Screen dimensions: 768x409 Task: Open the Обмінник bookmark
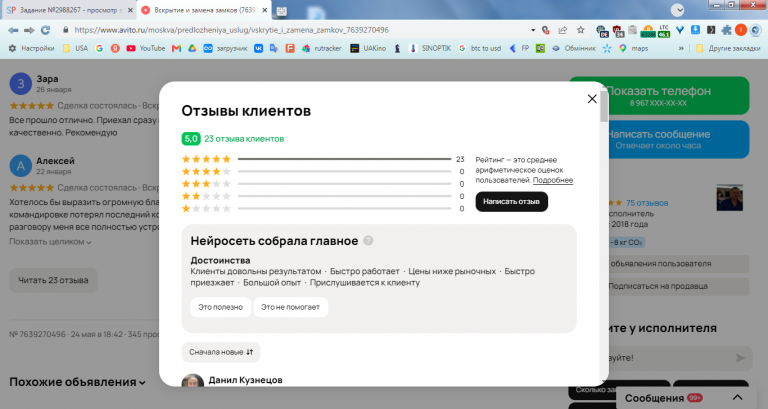coord(574,48)
